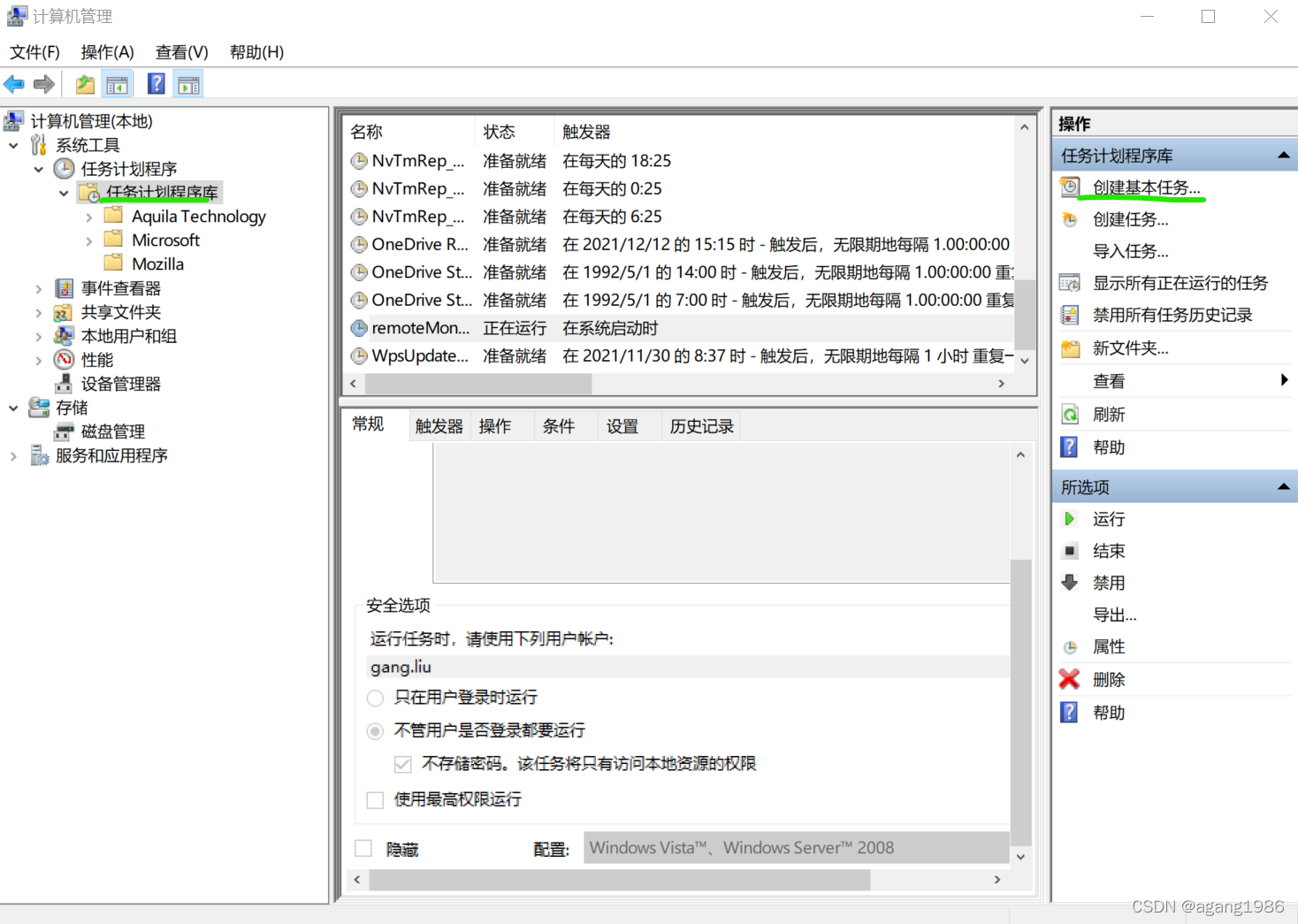Open the 配置 Windows Vista dropdown
The width and height of the screenshot is (1298, 924).
[796, 848]
